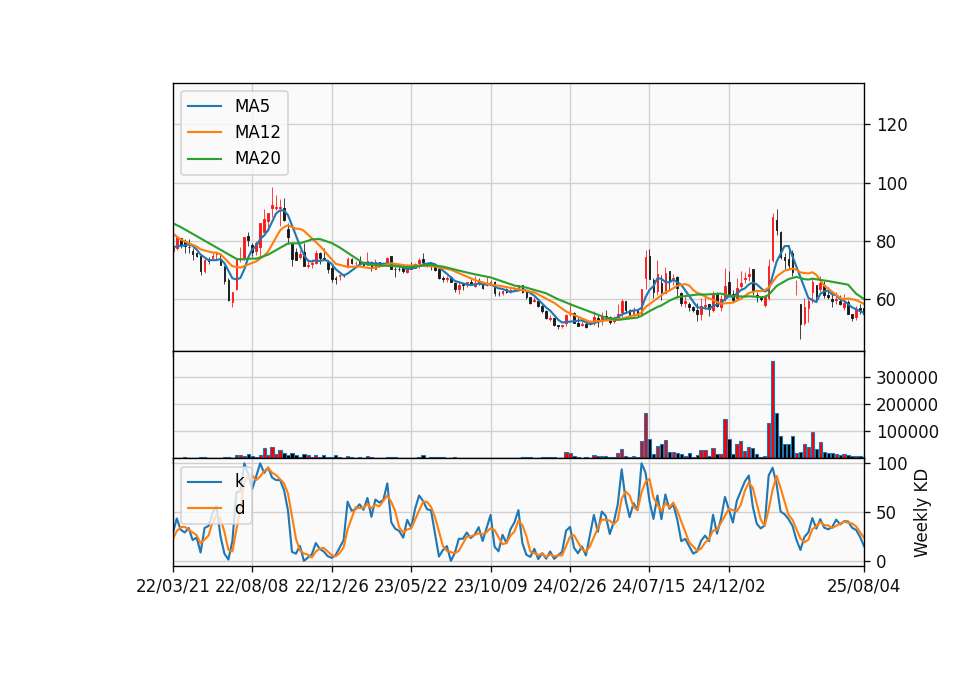Click the green MA20 legend line sample
960x690 pixels.
pos(204,158)
